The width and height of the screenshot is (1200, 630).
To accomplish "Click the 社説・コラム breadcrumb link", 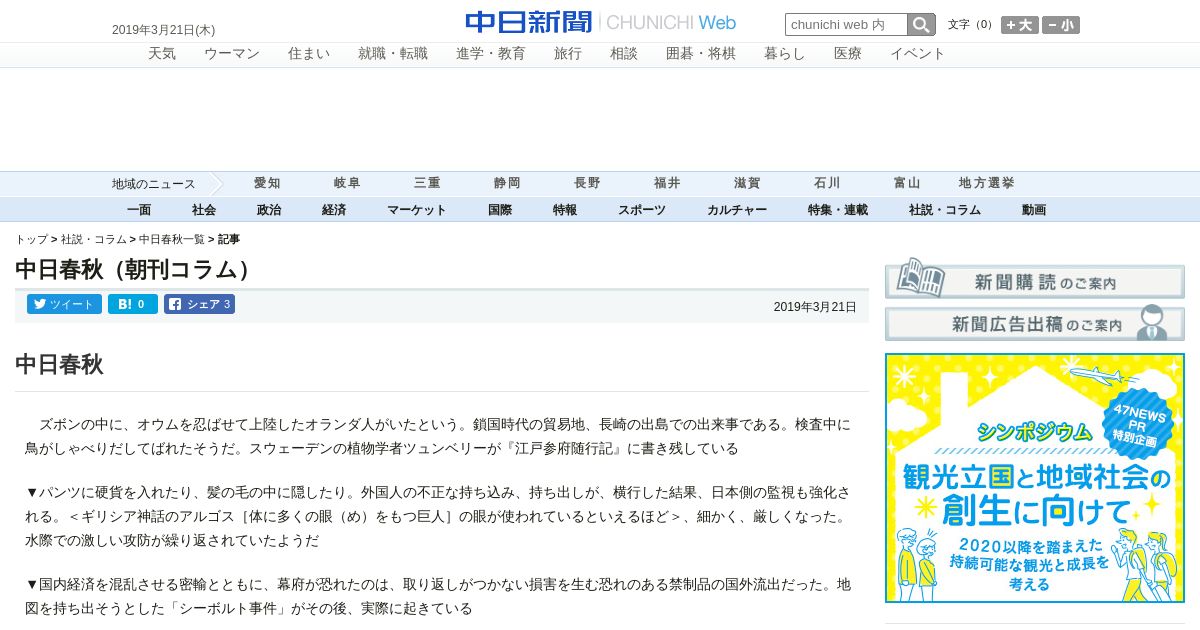I will (x=94, y=239).
